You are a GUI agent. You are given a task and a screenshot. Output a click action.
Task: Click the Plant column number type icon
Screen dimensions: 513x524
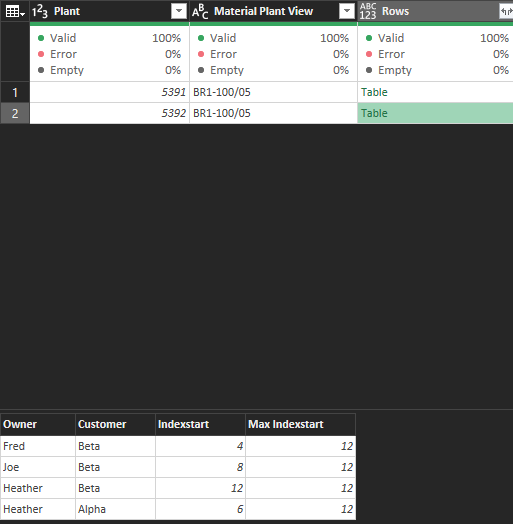(x=40, y=11)
